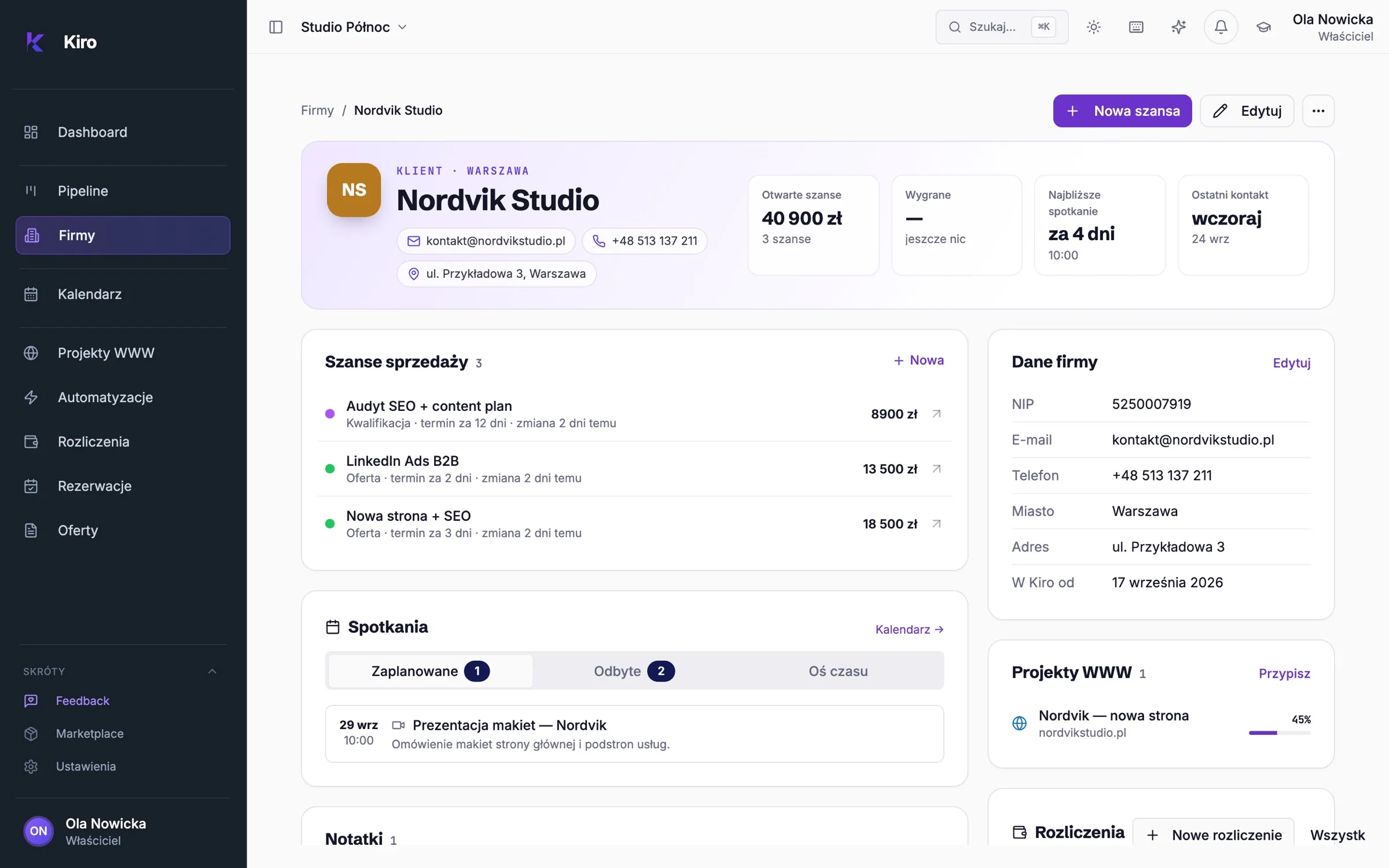
Task: Click the NS company avatar
Action: (x=354, y=190)
